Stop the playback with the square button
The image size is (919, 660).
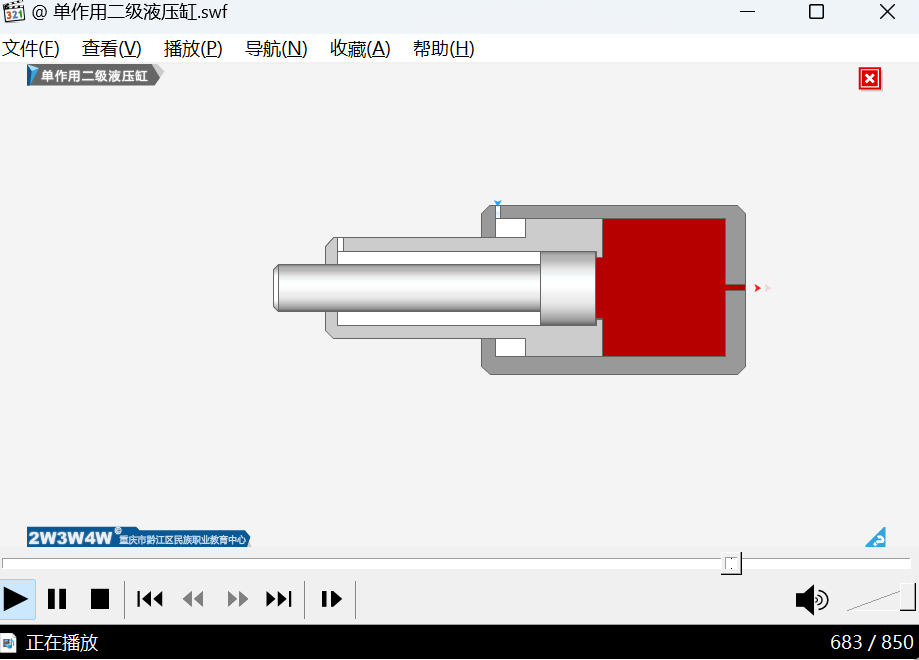pos(100,599)
